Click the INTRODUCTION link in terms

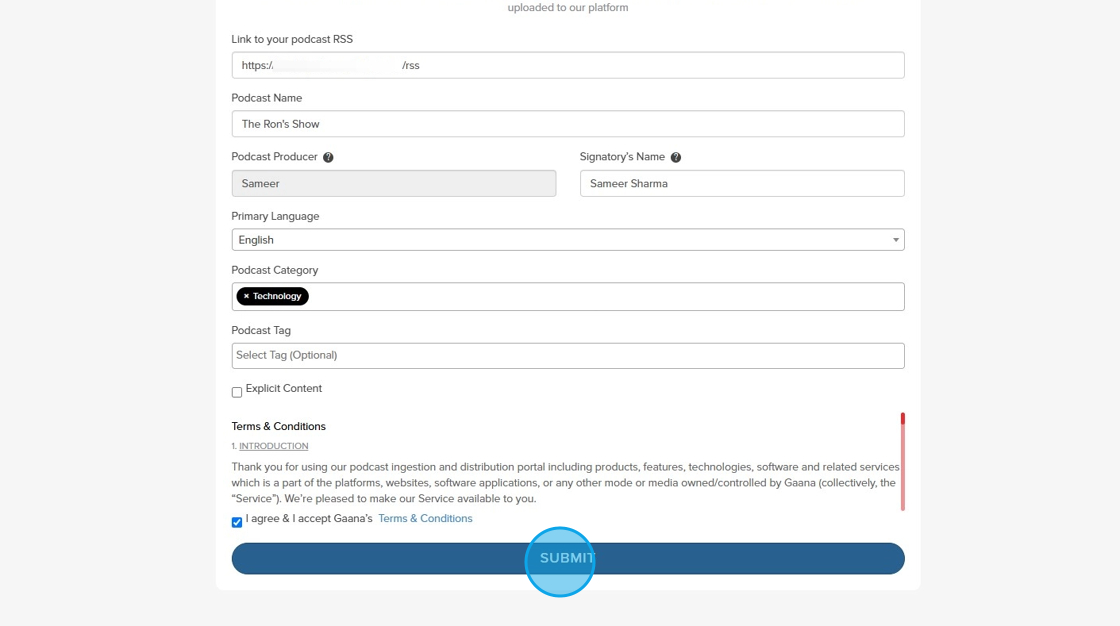coord(274,446)
